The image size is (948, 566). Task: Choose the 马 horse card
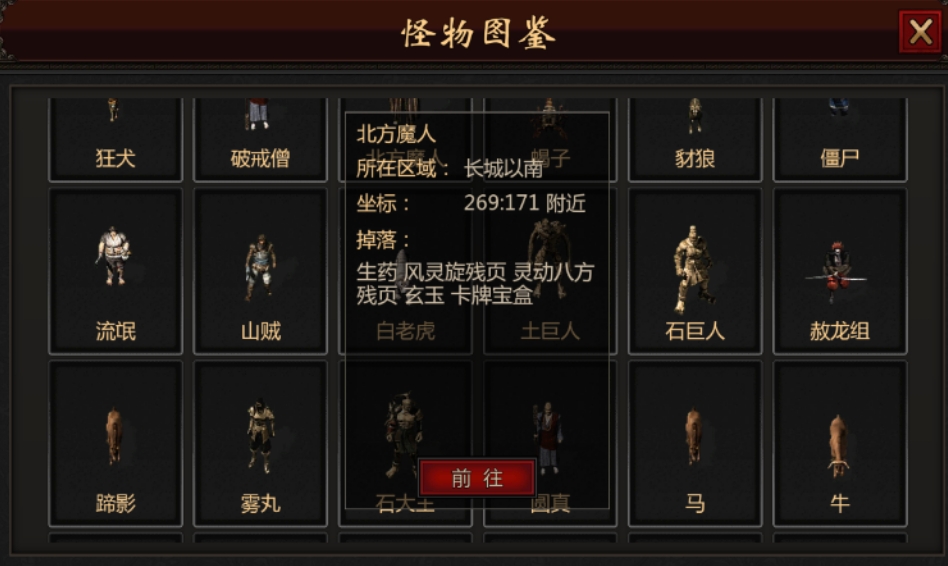tap(695, 444)
